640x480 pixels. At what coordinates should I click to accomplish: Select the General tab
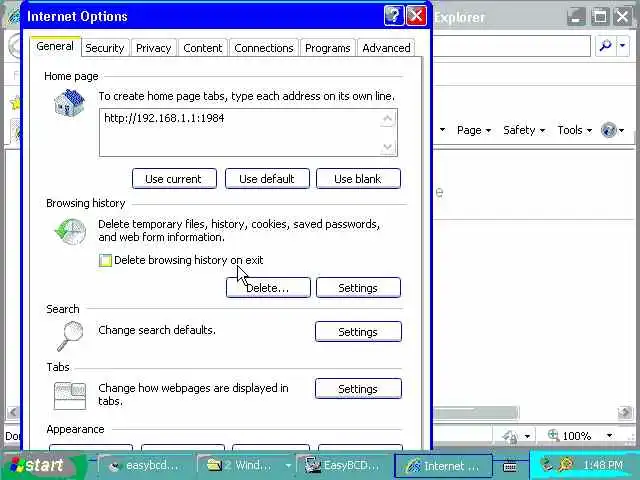click(x=55, y=46)
